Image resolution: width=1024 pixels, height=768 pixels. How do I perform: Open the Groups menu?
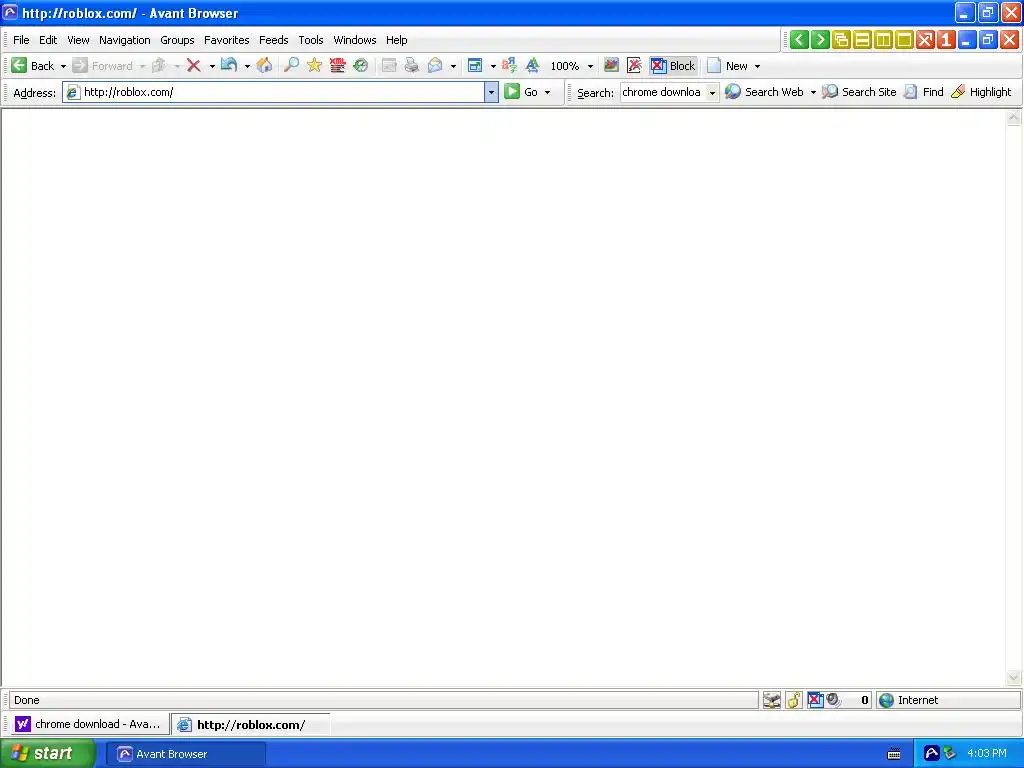click(x=177, y=40)
